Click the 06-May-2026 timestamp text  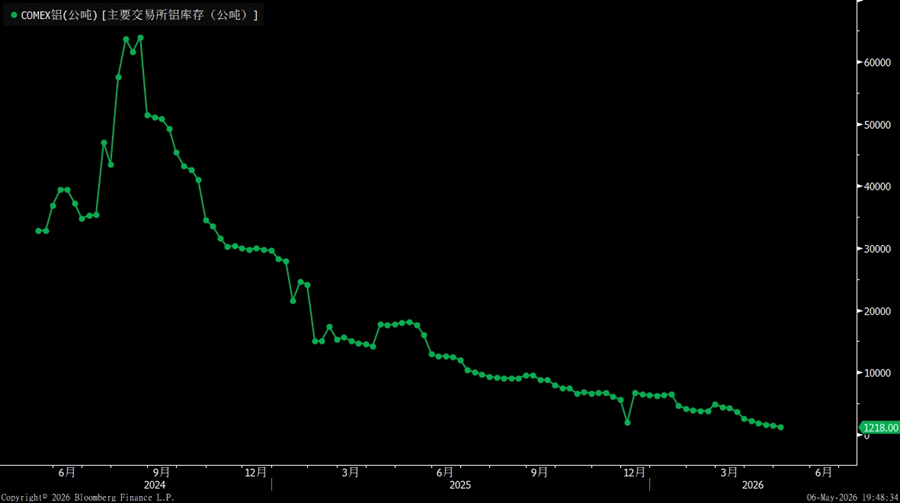click(852, 498)
